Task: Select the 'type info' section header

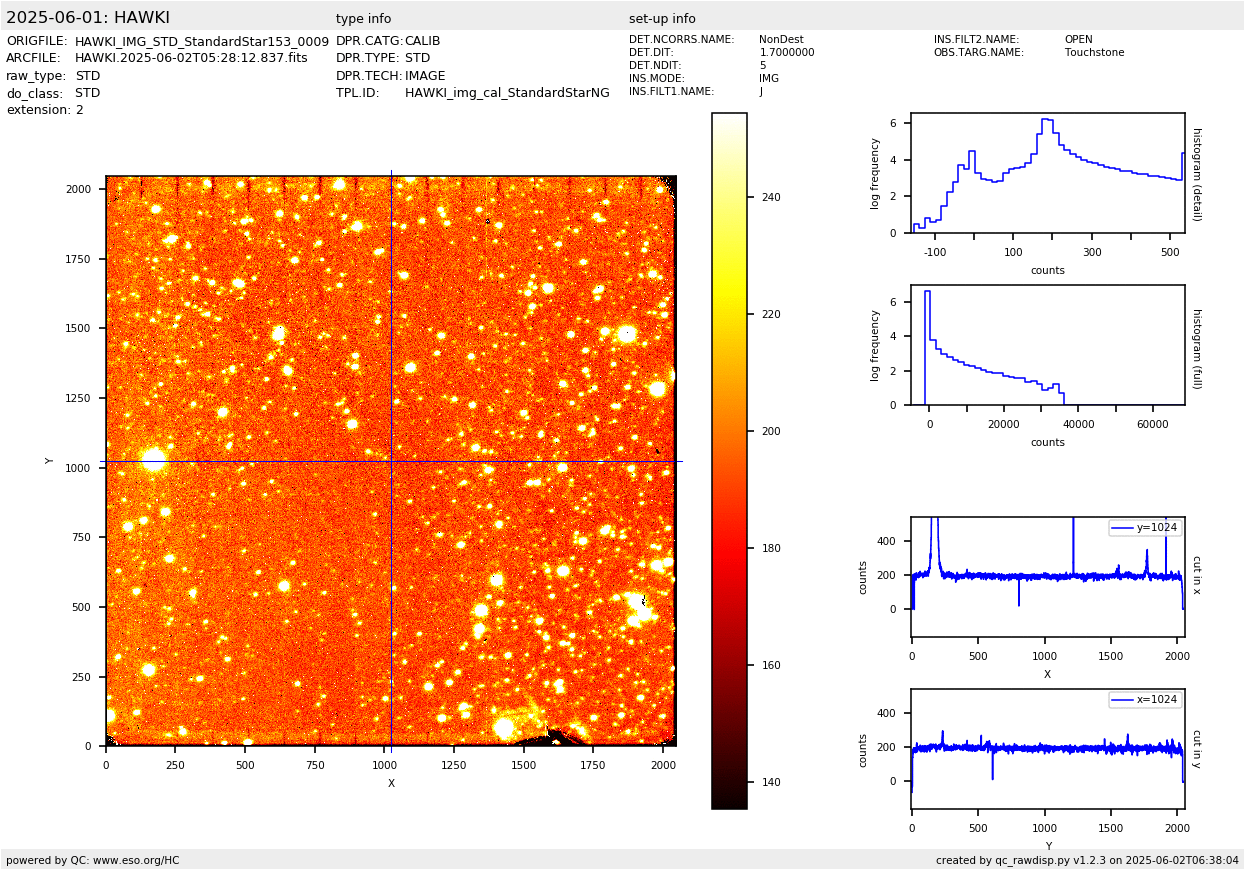Action: (x=363, y=19)
